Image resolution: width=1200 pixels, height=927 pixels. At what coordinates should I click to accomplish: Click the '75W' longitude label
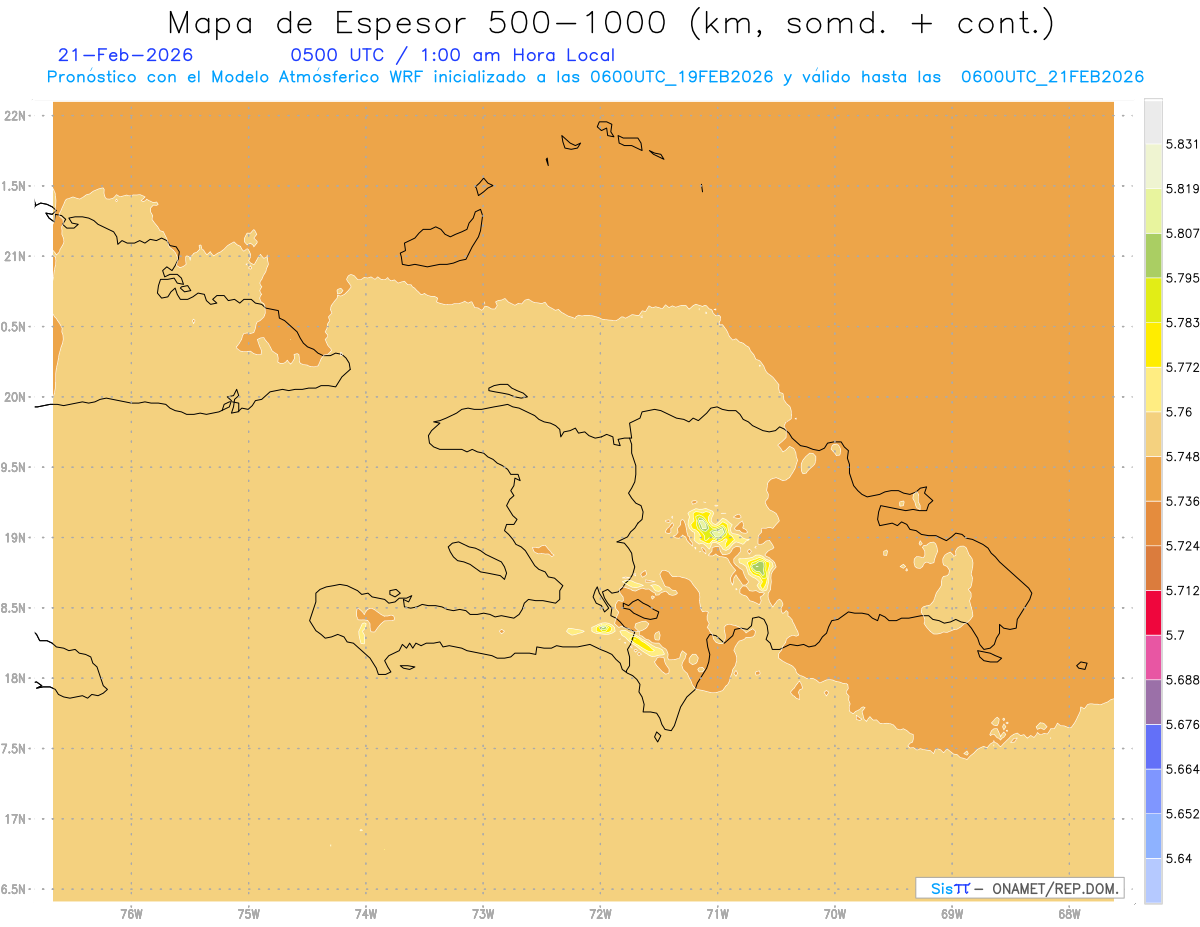[249, 913]
